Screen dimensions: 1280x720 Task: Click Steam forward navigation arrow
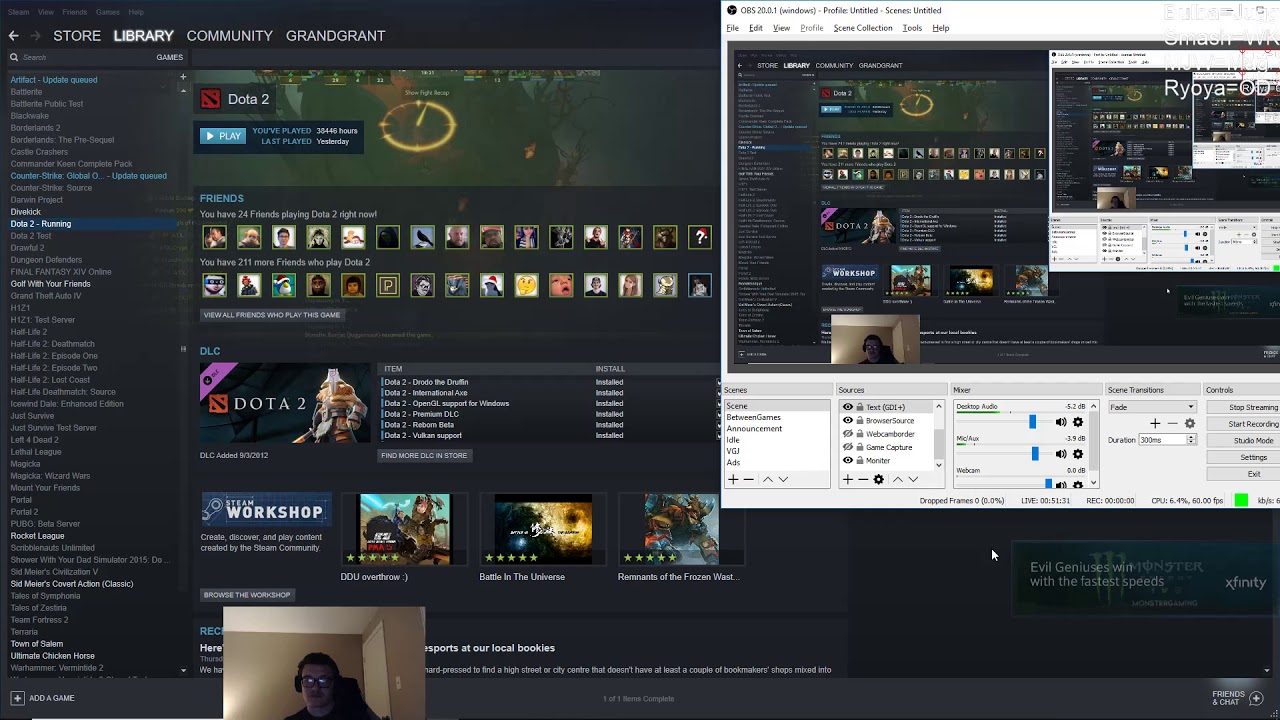[x=37, y=35]
